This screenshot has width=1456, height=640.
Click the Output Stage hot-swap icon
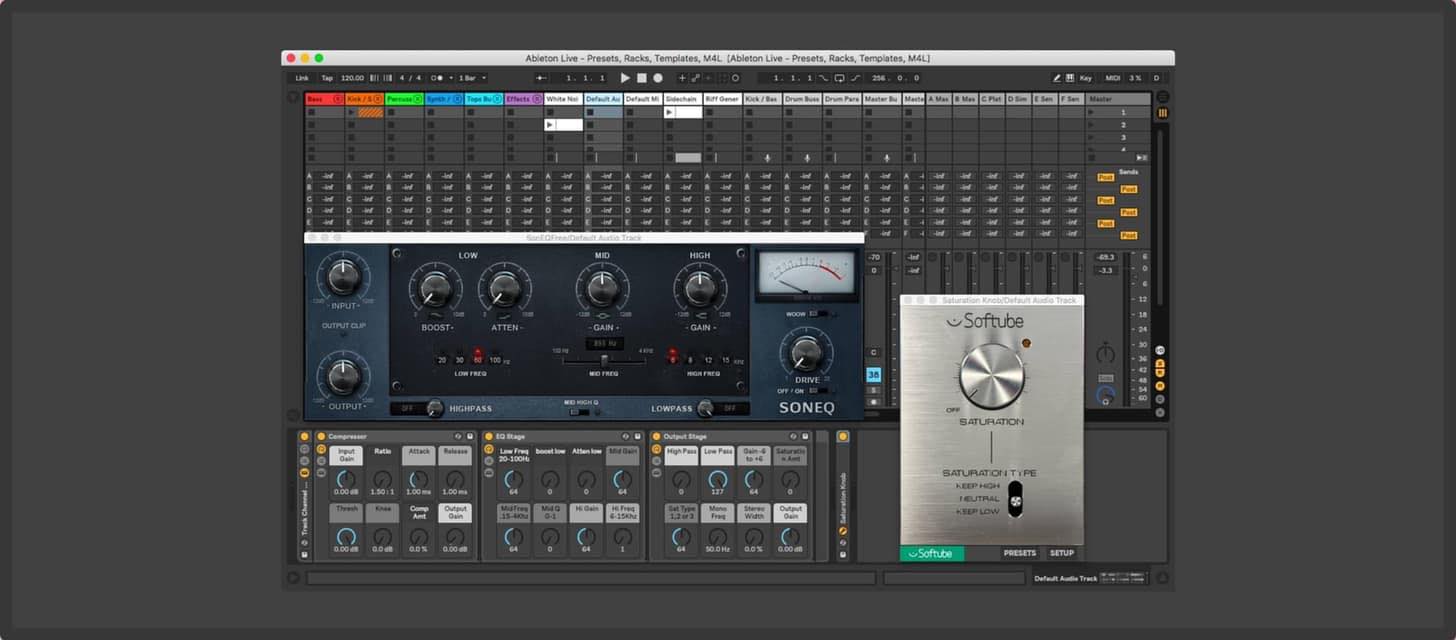tap(793, 436)
